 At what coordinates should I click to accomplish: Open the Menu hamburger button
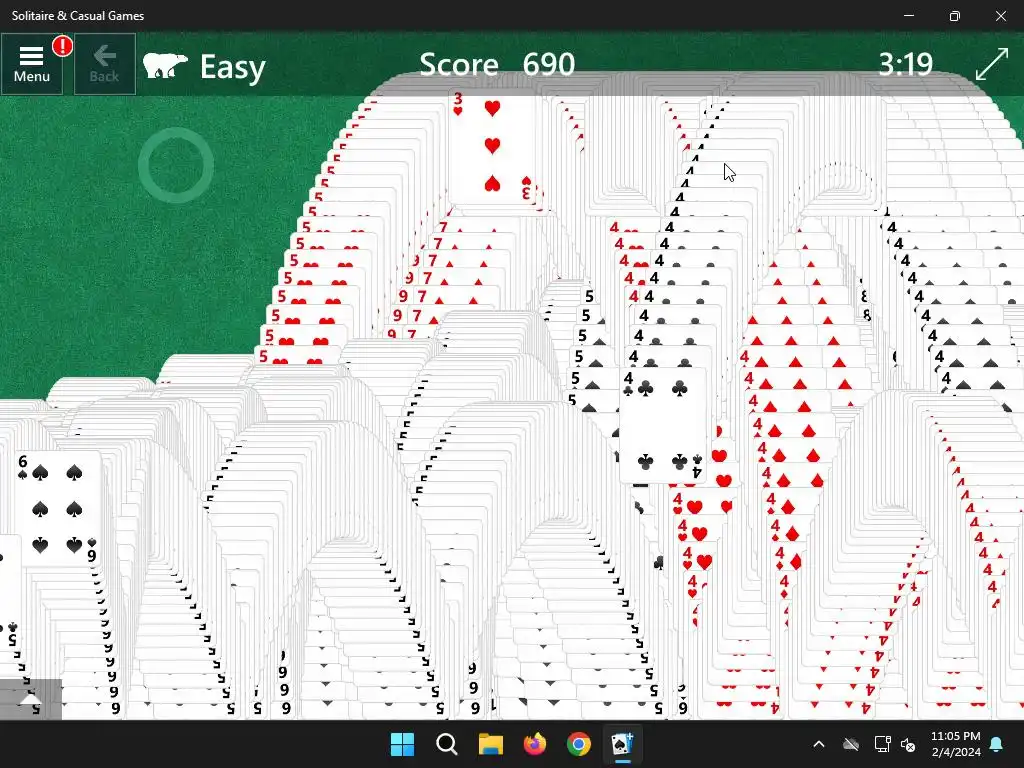(31, 64)
